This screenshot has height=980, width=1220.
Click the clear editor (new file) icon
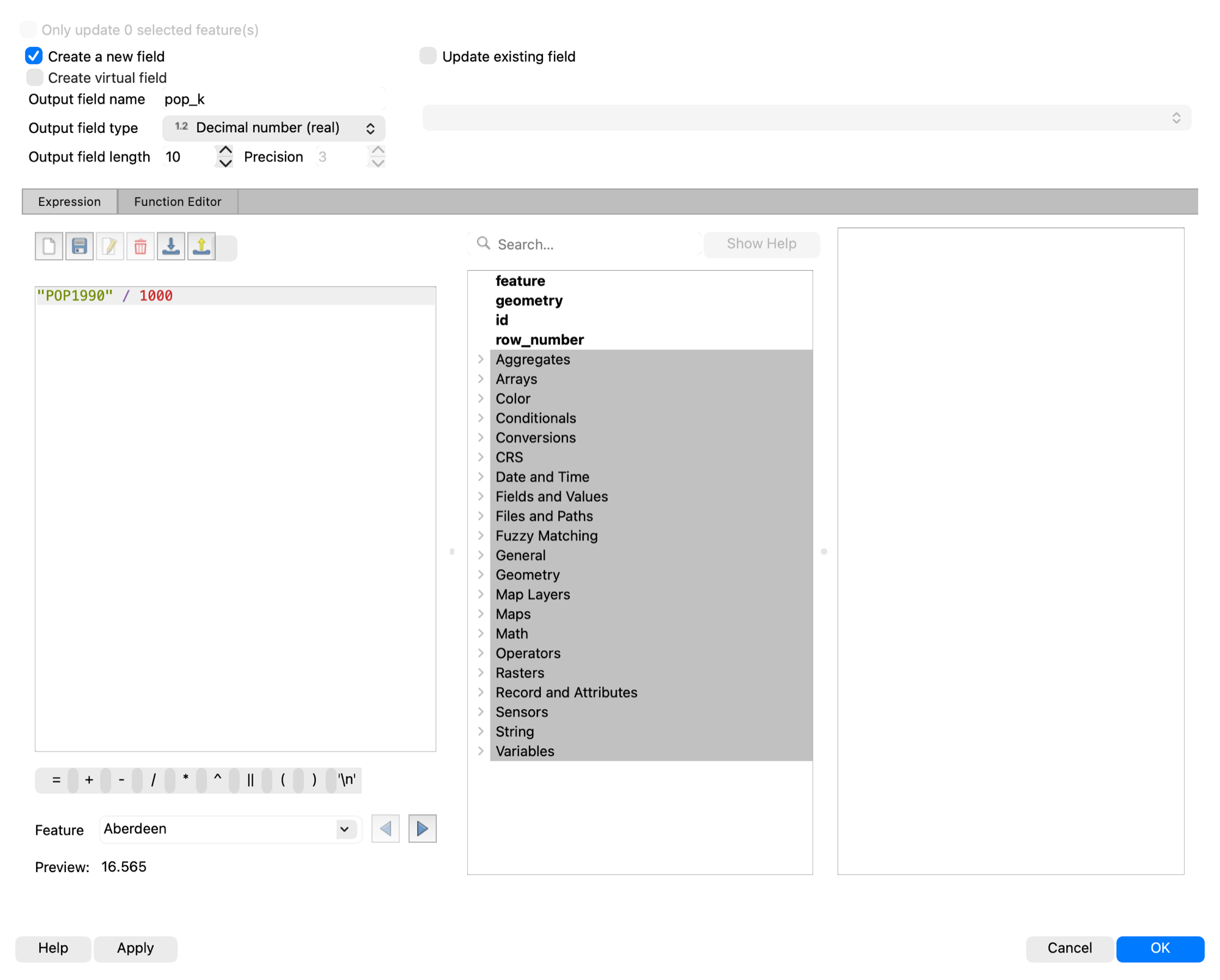click(x=49, y=246)
